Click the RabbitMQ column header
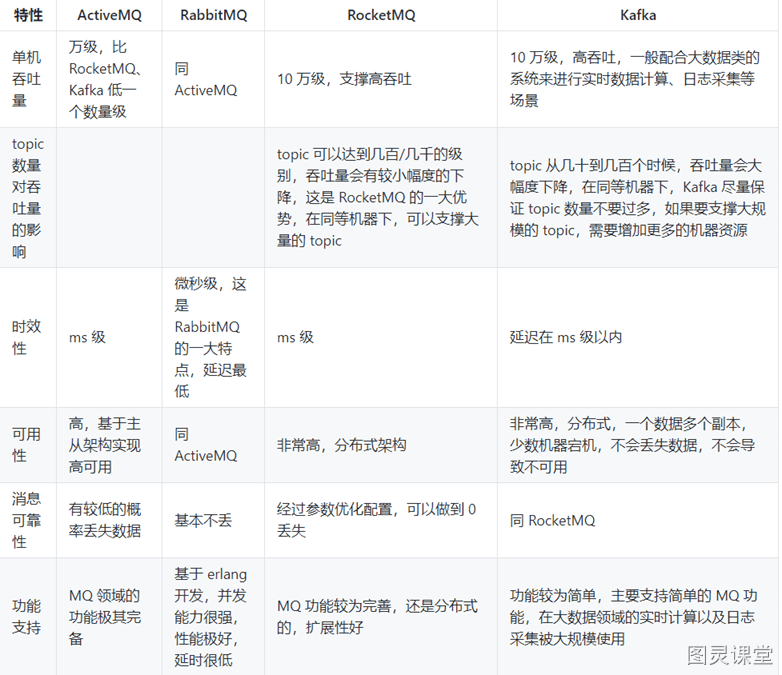 point(213,15)
